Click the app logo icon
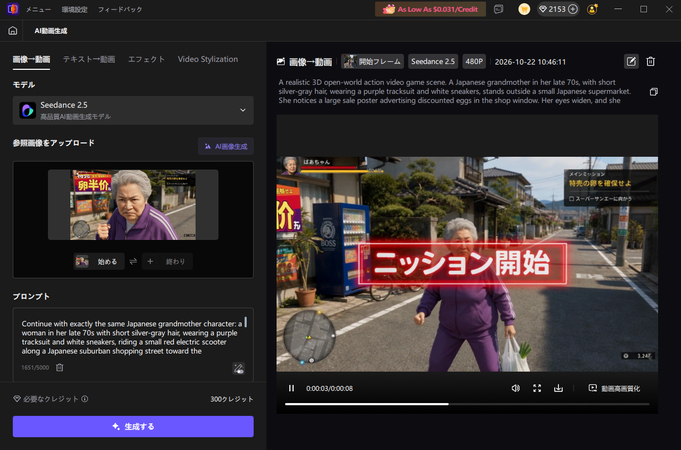 [x=13, y=9]
